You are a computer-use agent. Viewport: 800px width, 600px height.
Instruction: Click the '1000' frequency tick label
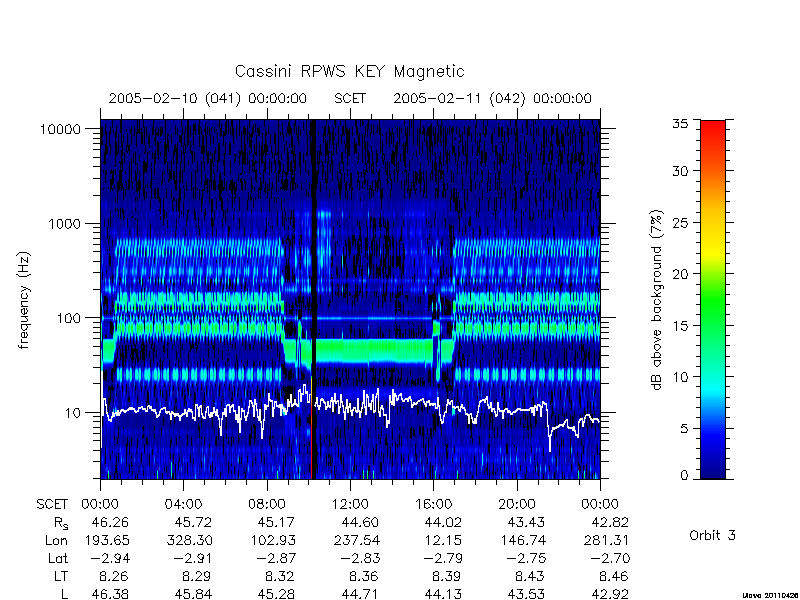click(65, 223)
